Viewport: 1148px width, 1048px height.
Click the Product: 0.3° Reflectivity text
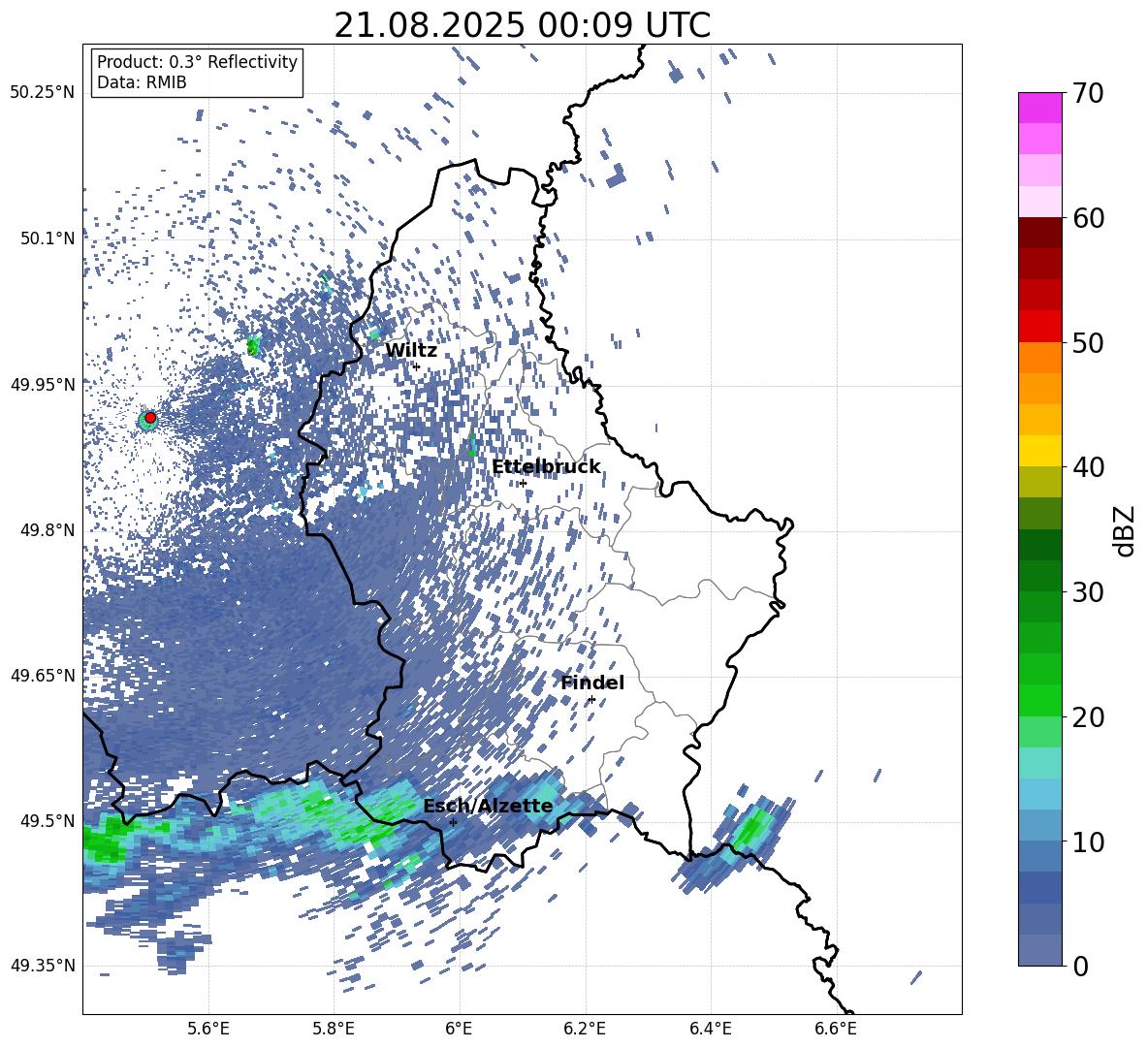click(x=197, y=62)
